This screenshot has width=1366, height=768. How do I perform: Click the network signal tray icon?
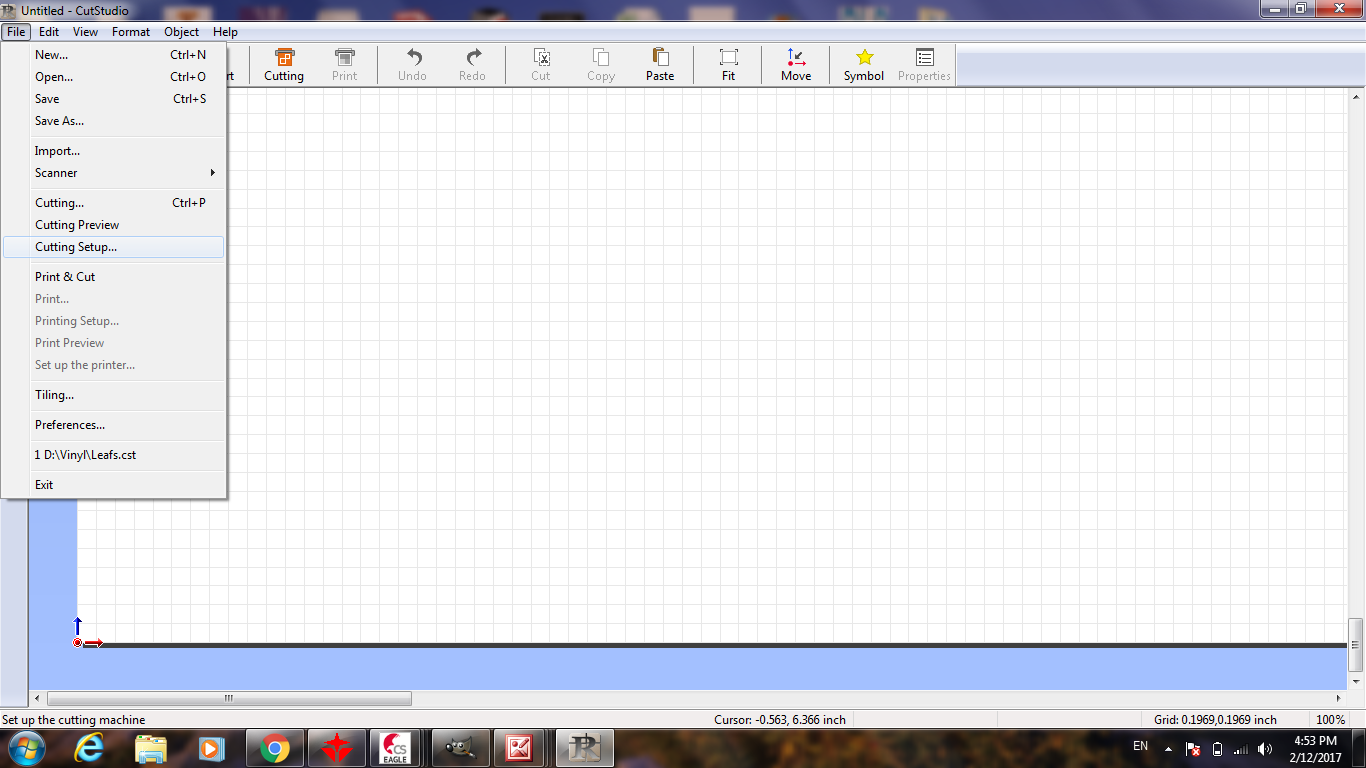1241,749
